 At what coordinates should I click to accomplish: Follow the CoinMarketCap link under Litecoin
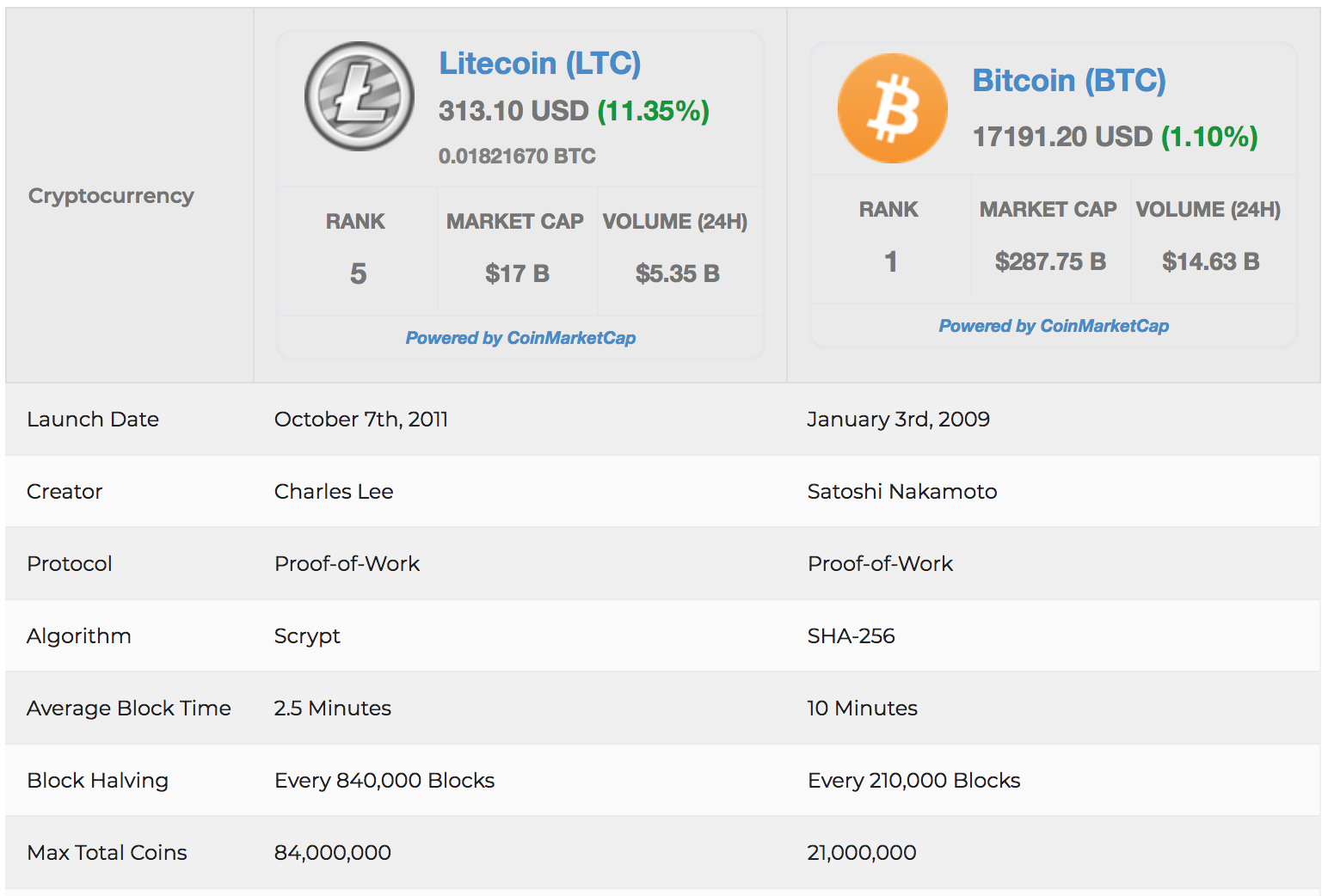(x=520, y=338)
